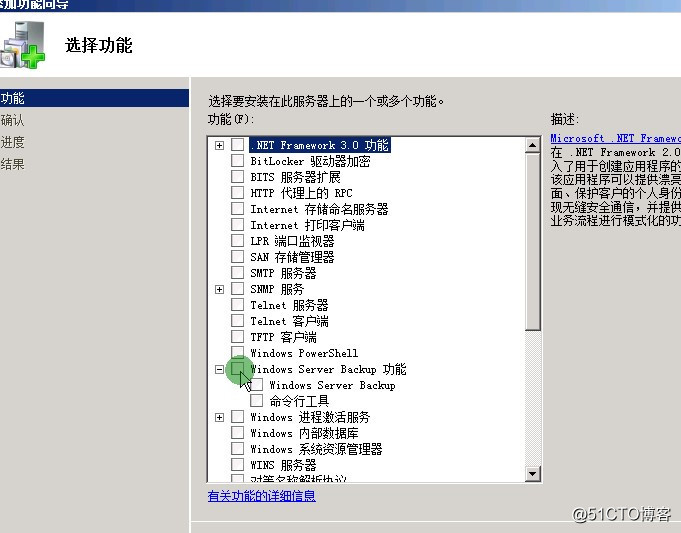The image size is (681, 533).
Task: Select 结果 step in wizard sidebar
Action: pos(12,164)
